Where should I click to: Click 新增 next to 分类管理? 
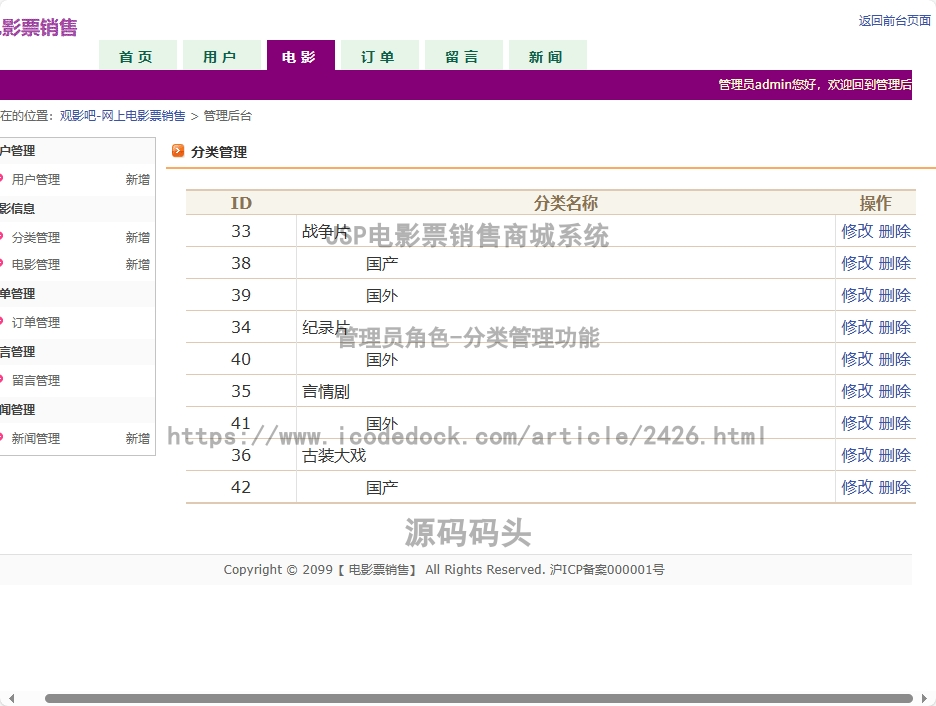(x=137, y=238)
